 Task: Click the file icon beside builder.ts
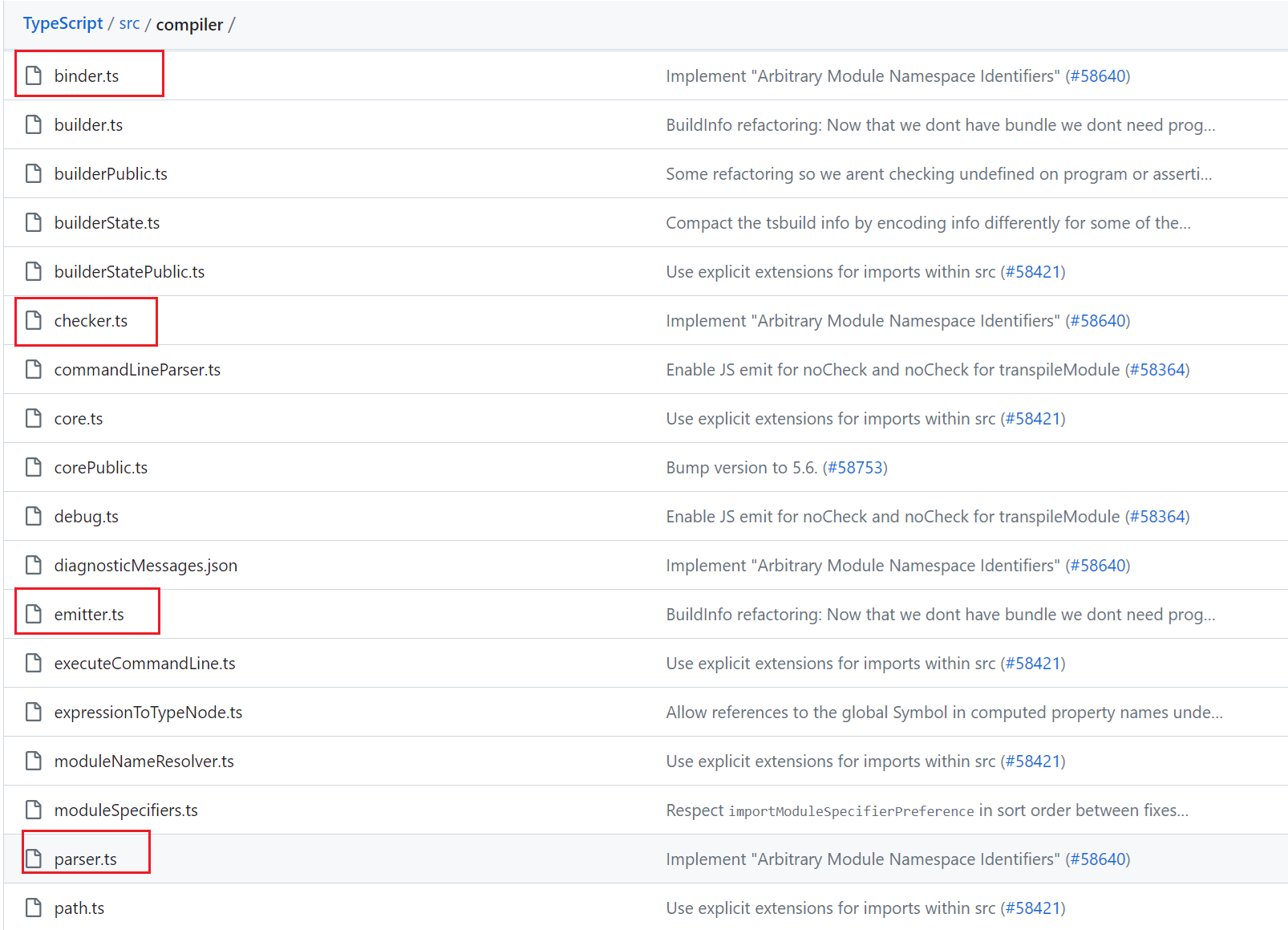33,124
